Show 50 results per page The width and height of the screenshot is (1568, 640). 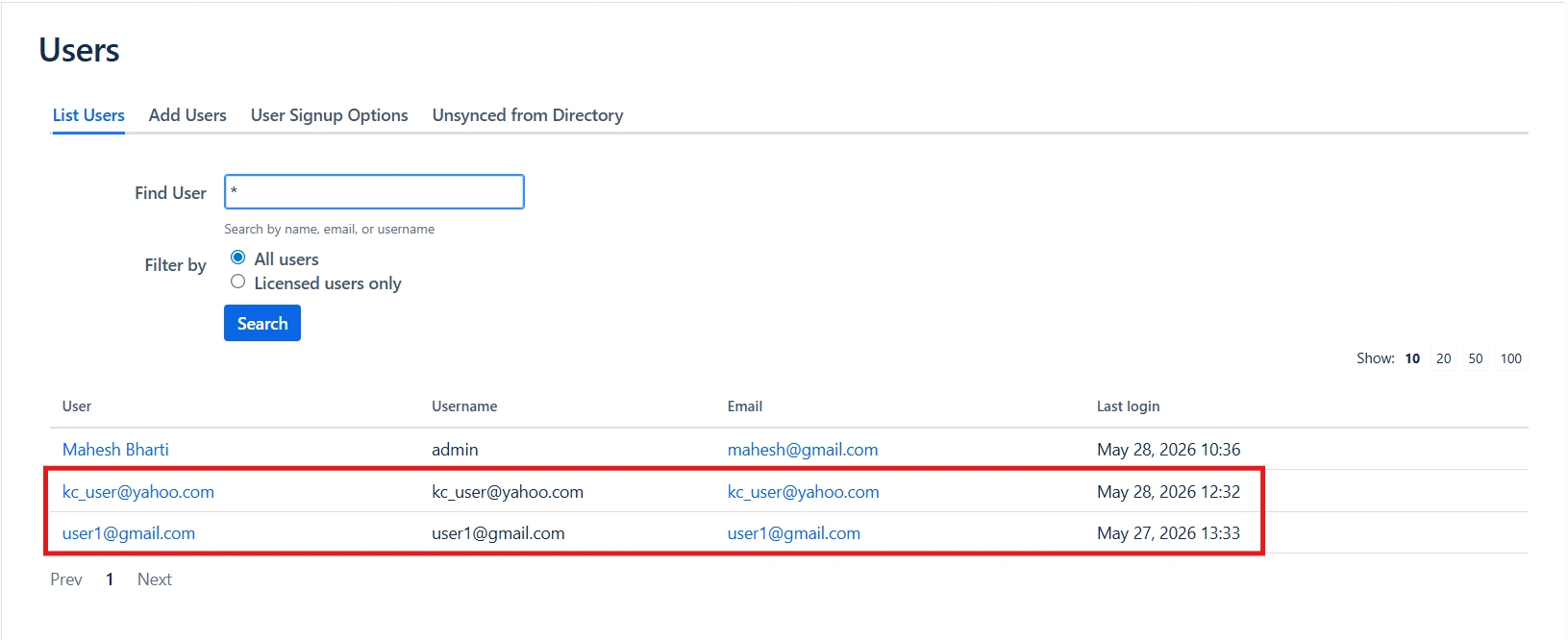[1476, 358]
